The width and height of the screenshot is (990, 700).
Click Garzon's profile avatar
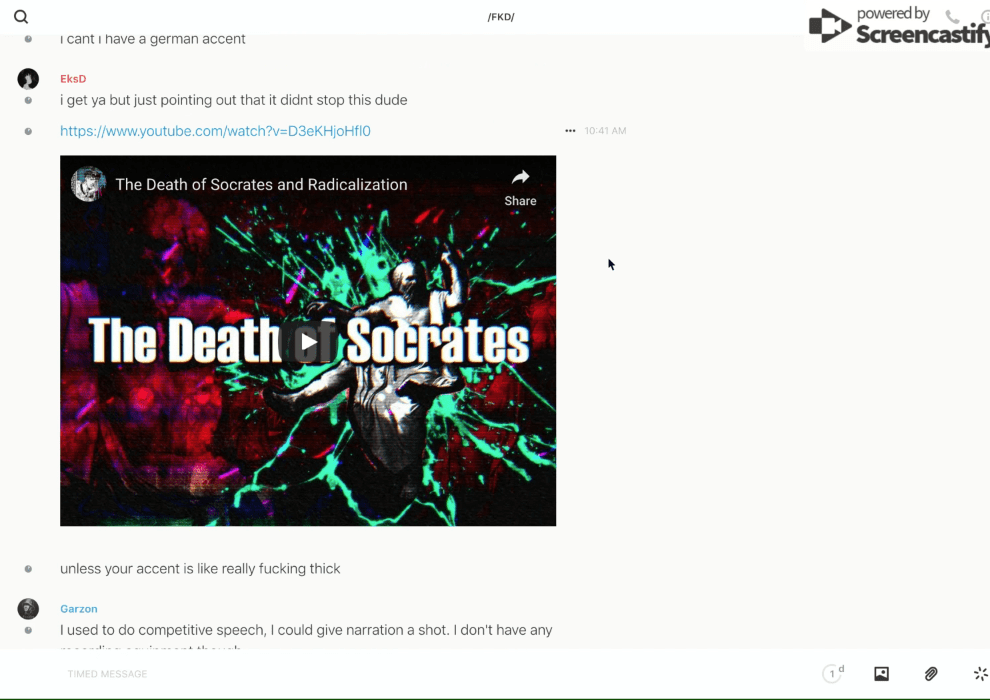tap(28, 609)
